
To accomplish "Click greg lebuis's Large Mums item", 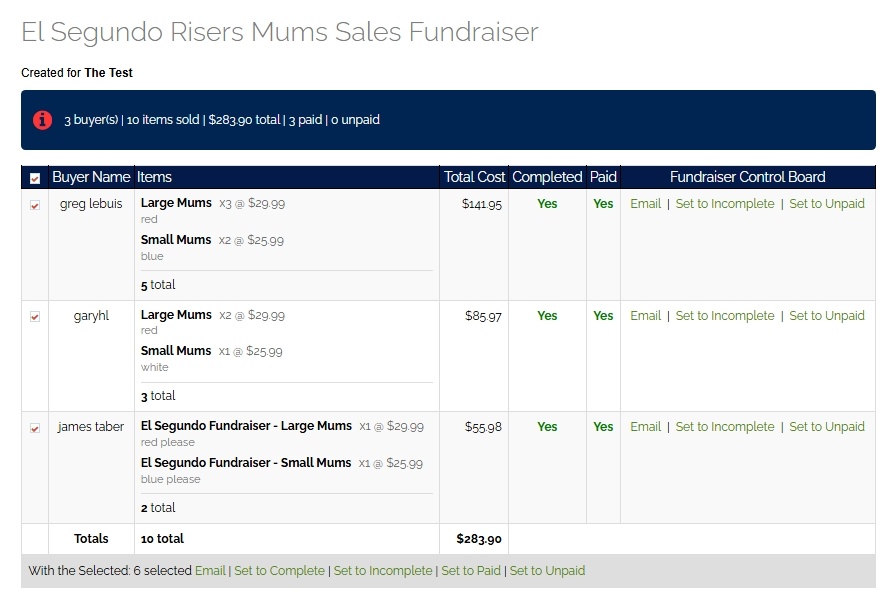I will click(176, 202).
